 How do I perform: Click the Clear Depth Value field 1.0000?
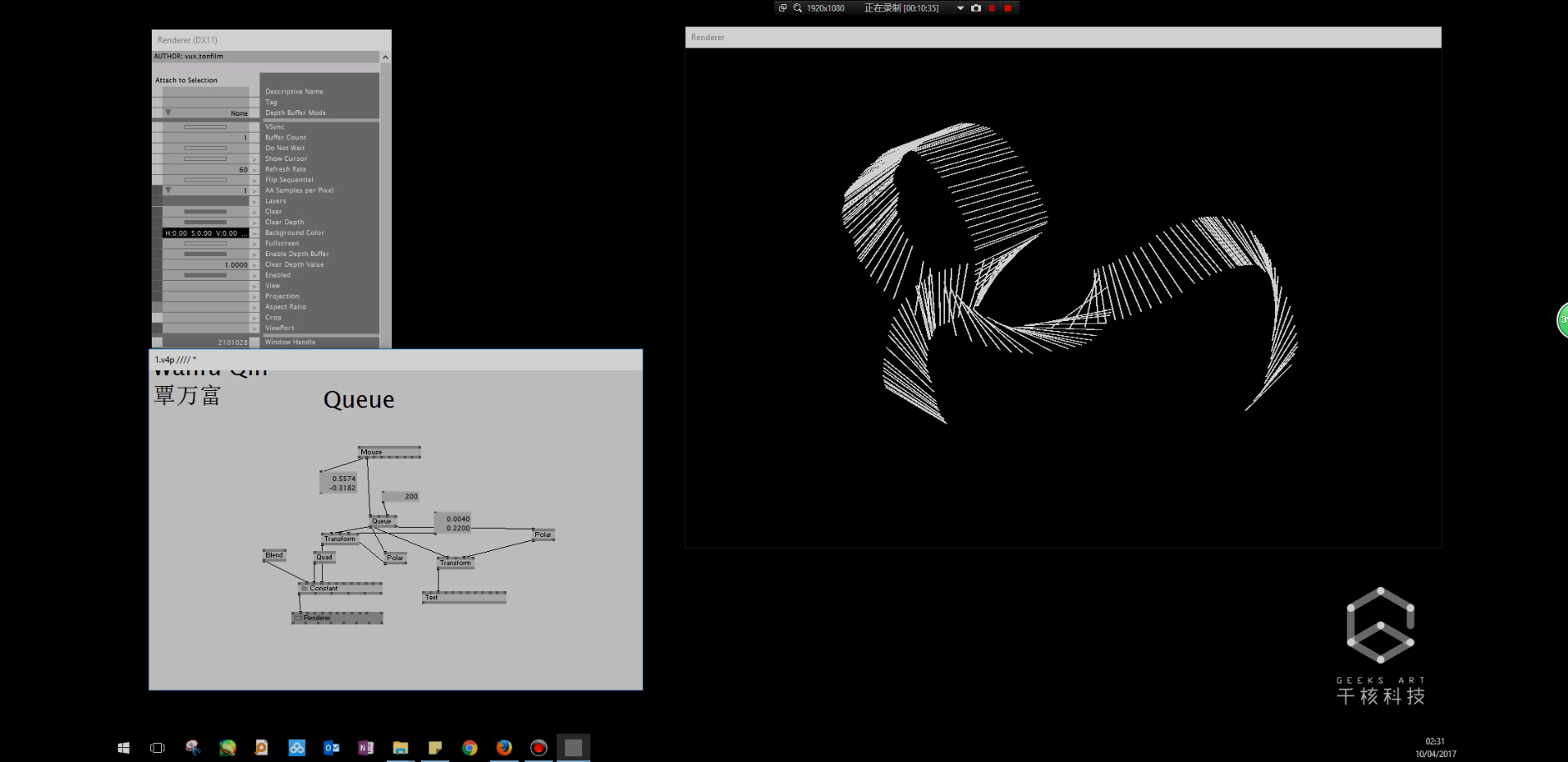point(205,265)
